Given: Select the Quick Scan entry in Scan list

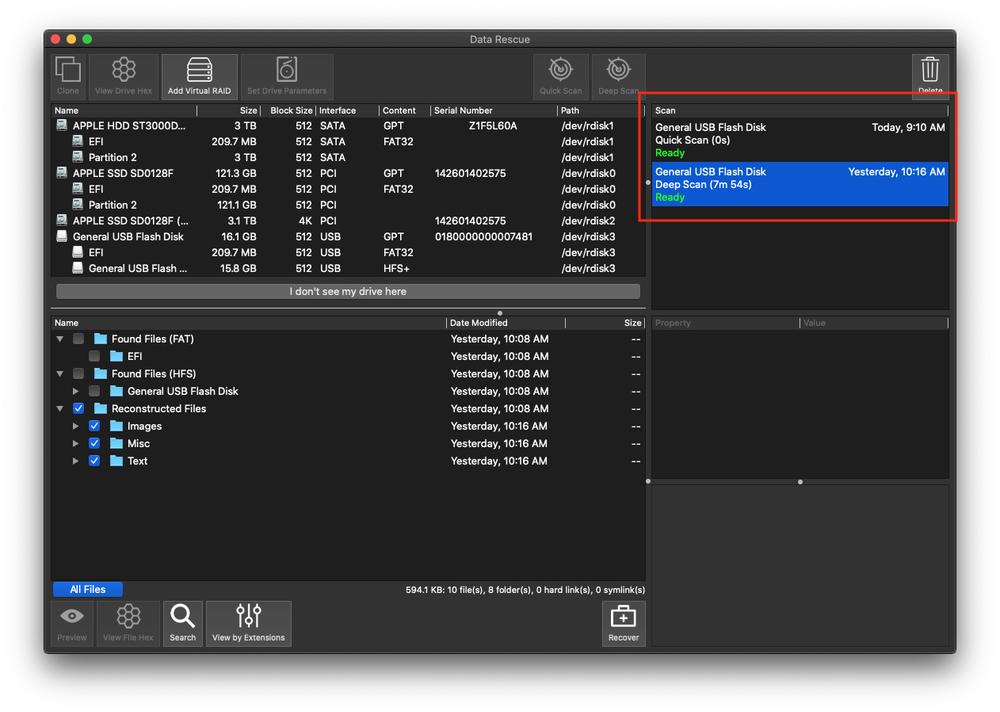Looking at the screenshot, I should click(x=798, y=139).
